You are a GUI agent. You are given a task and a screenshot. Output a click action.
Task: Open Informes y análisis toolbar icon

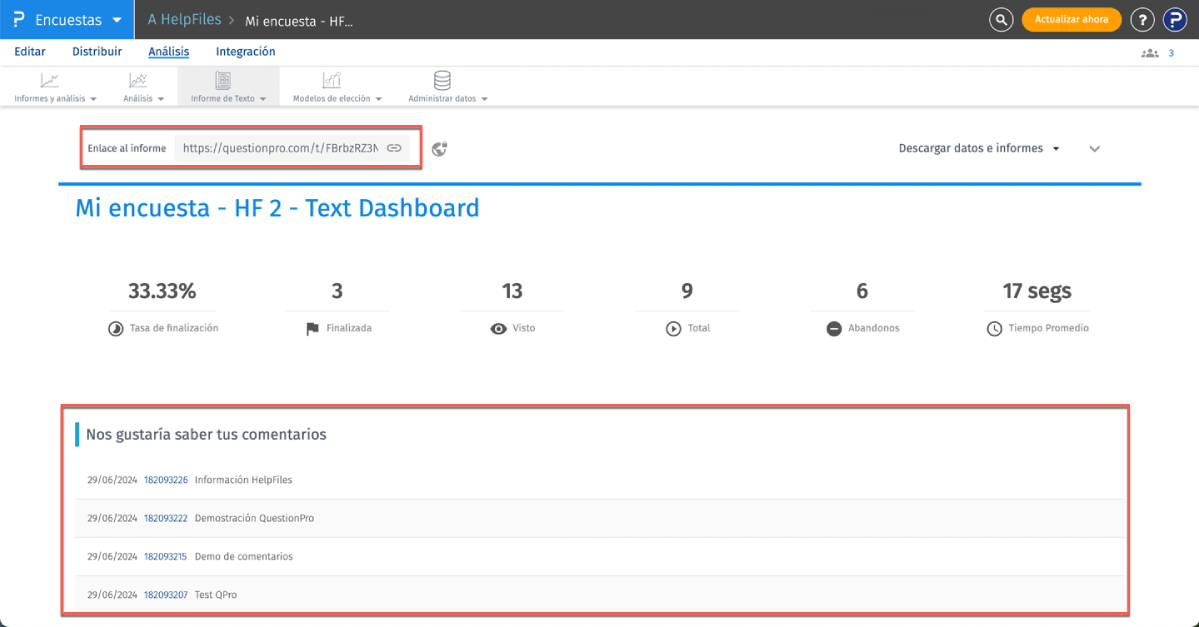(x=49, y=81)
